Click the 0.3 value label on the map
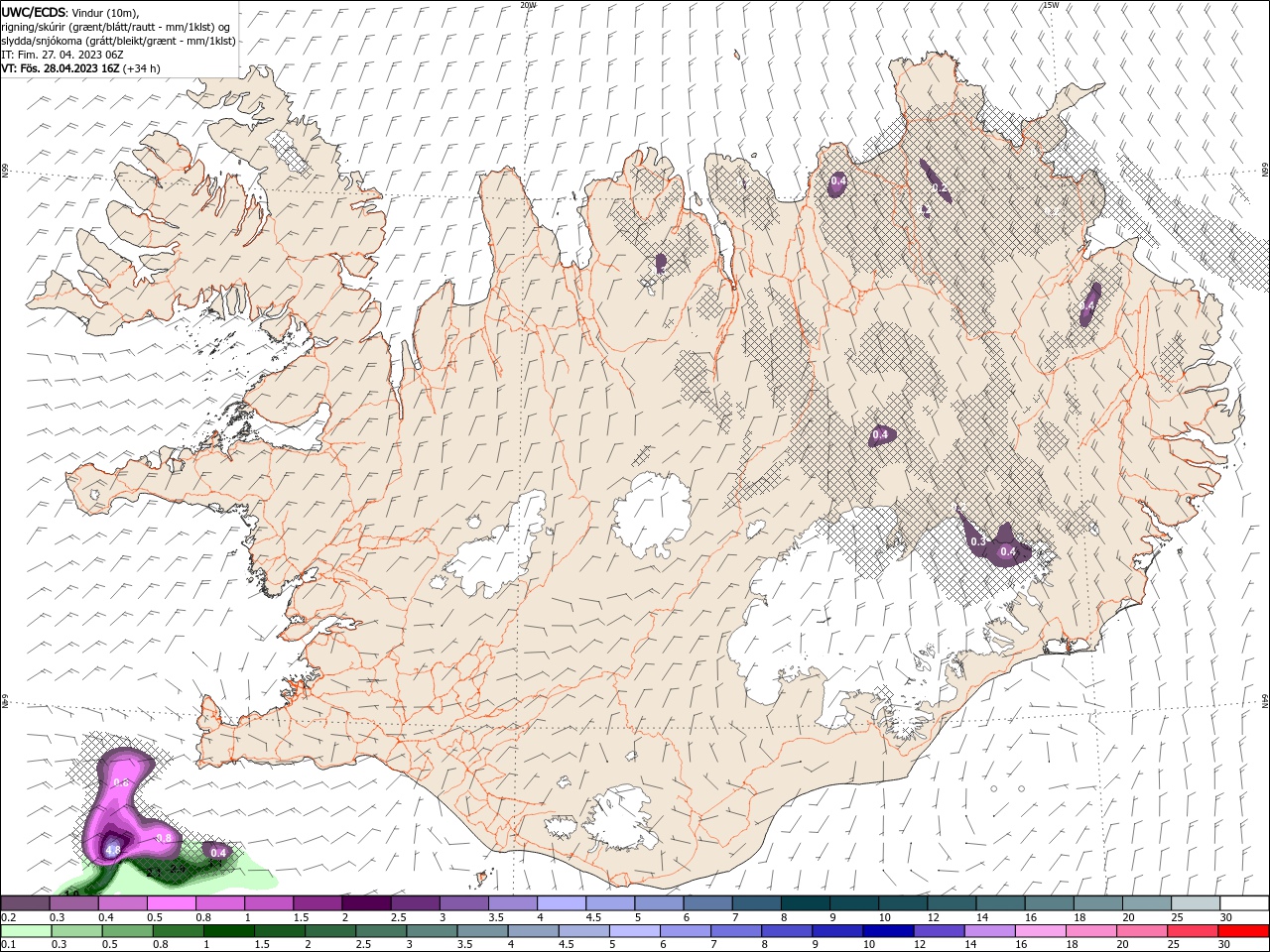 click(978, 541)
